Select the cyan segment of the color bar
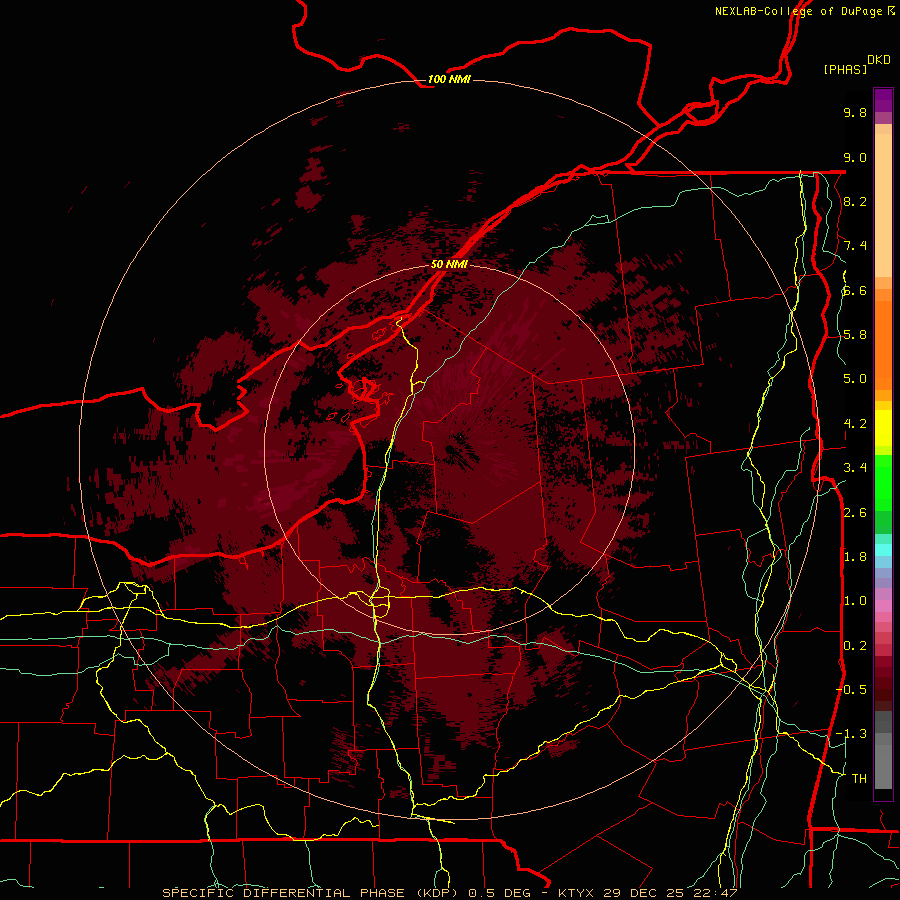 [883, 549]
